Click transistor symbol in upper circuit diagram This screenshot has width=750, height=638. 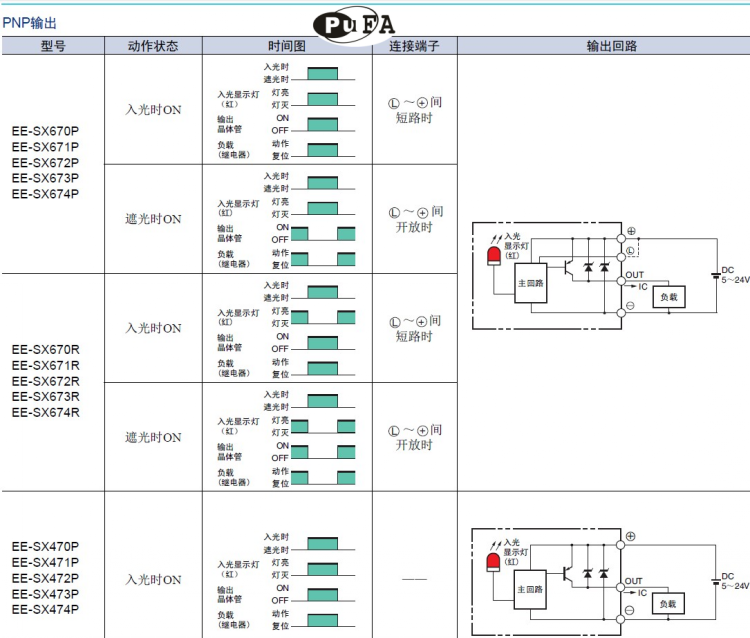pyautogui.click(x=568, y=267)
